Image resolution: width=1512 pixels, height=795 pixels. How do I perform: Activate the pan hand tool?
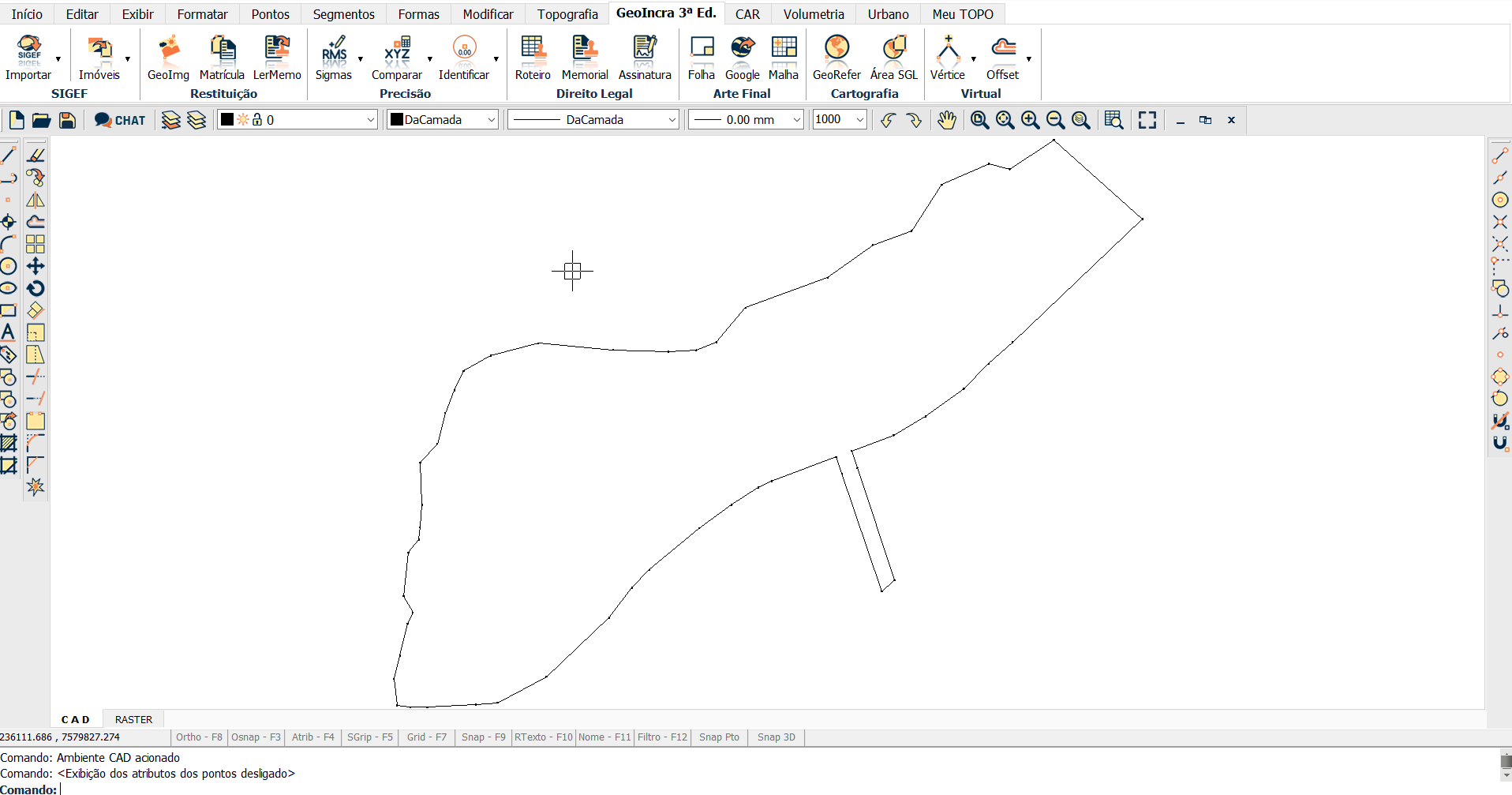click(x=947, y=120)
